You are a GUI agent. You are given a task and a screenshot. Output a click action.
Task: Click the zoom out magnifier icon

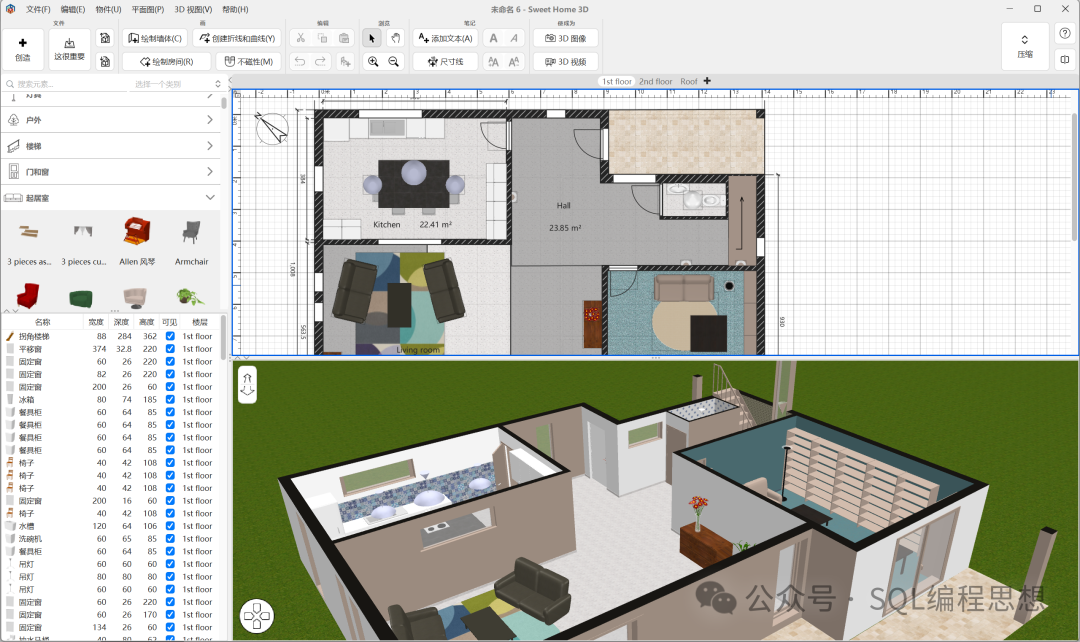[394, 62]
